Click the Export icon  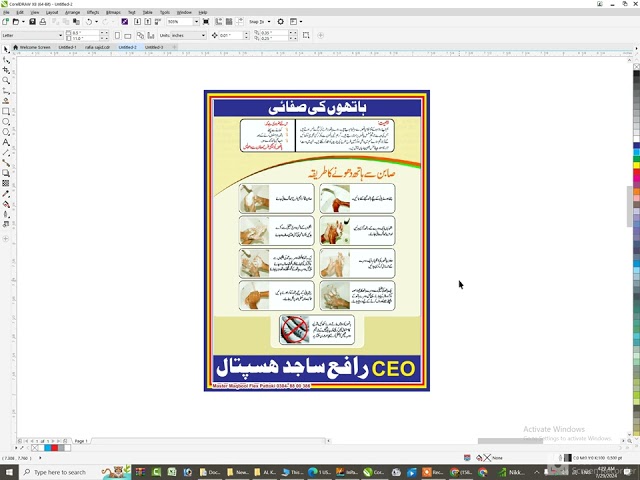click(x=148, y=22)
